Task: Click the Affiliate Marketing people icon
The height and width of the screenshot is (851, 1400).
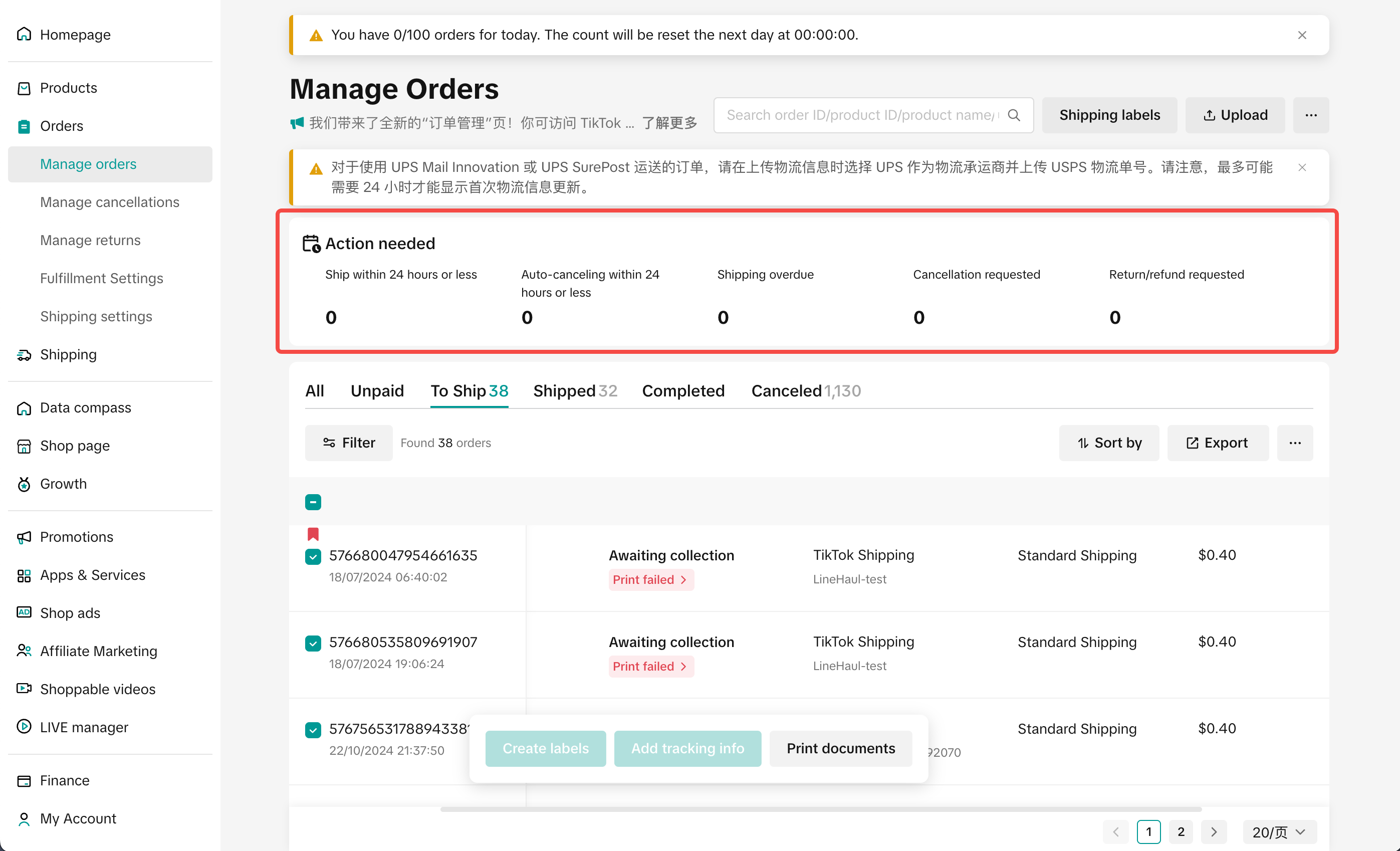Action: click(x=24, y=651)
